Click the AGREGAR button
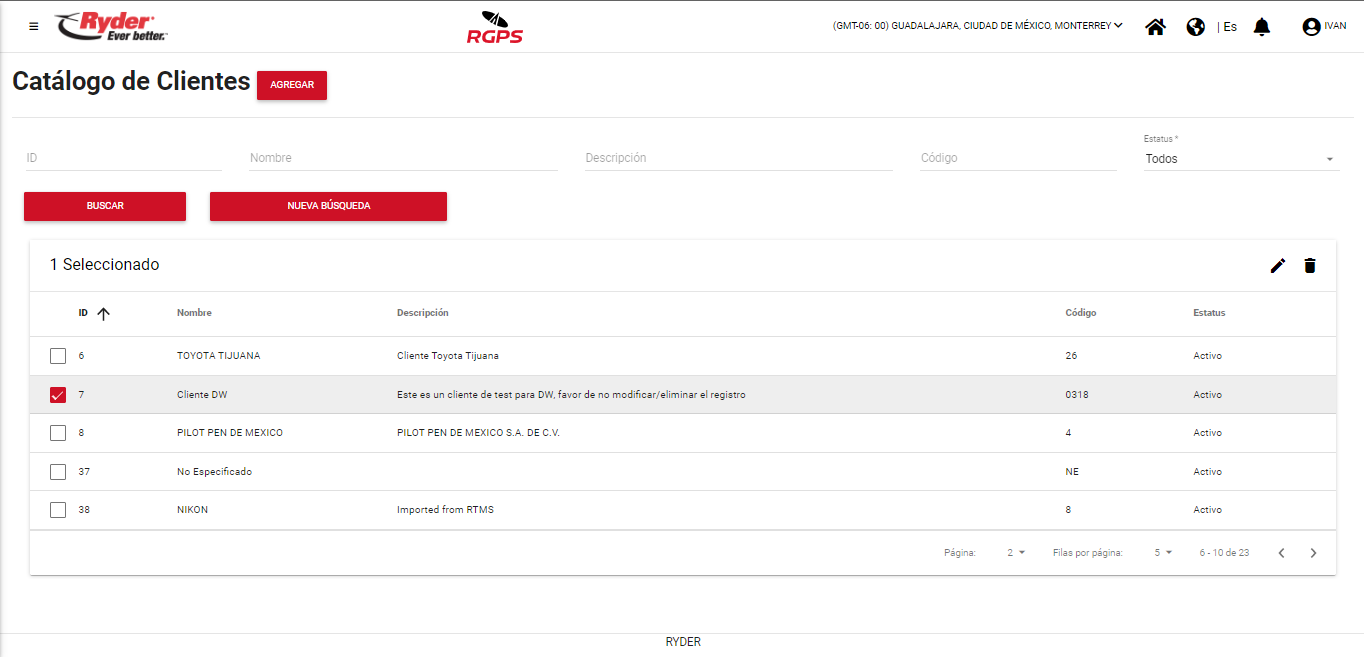This screenshot has height=657, width=1364. pyautogui.click(x=292, y=85)
